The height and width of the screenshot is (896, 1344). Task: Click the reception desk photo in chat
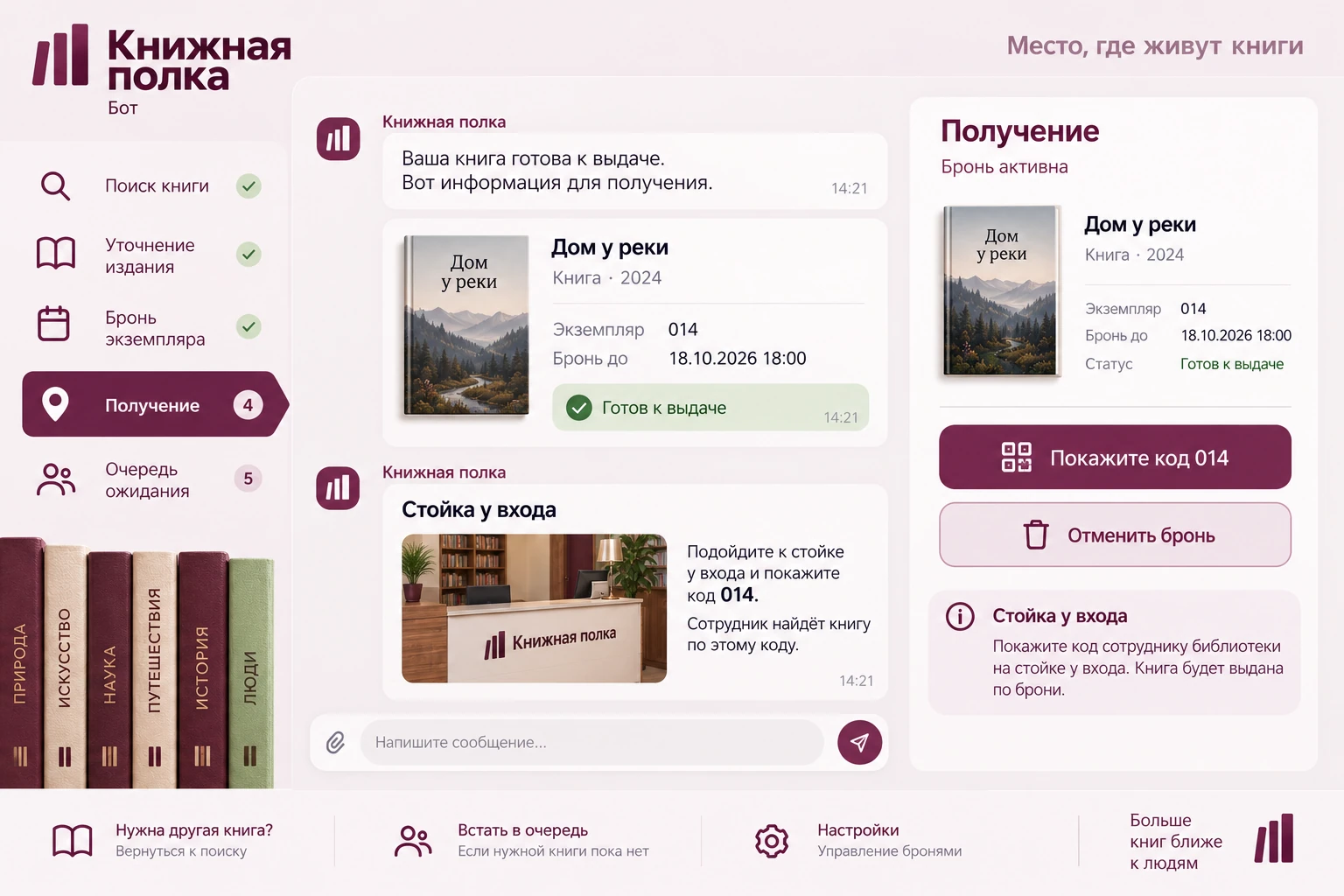(x=534, y=608)
